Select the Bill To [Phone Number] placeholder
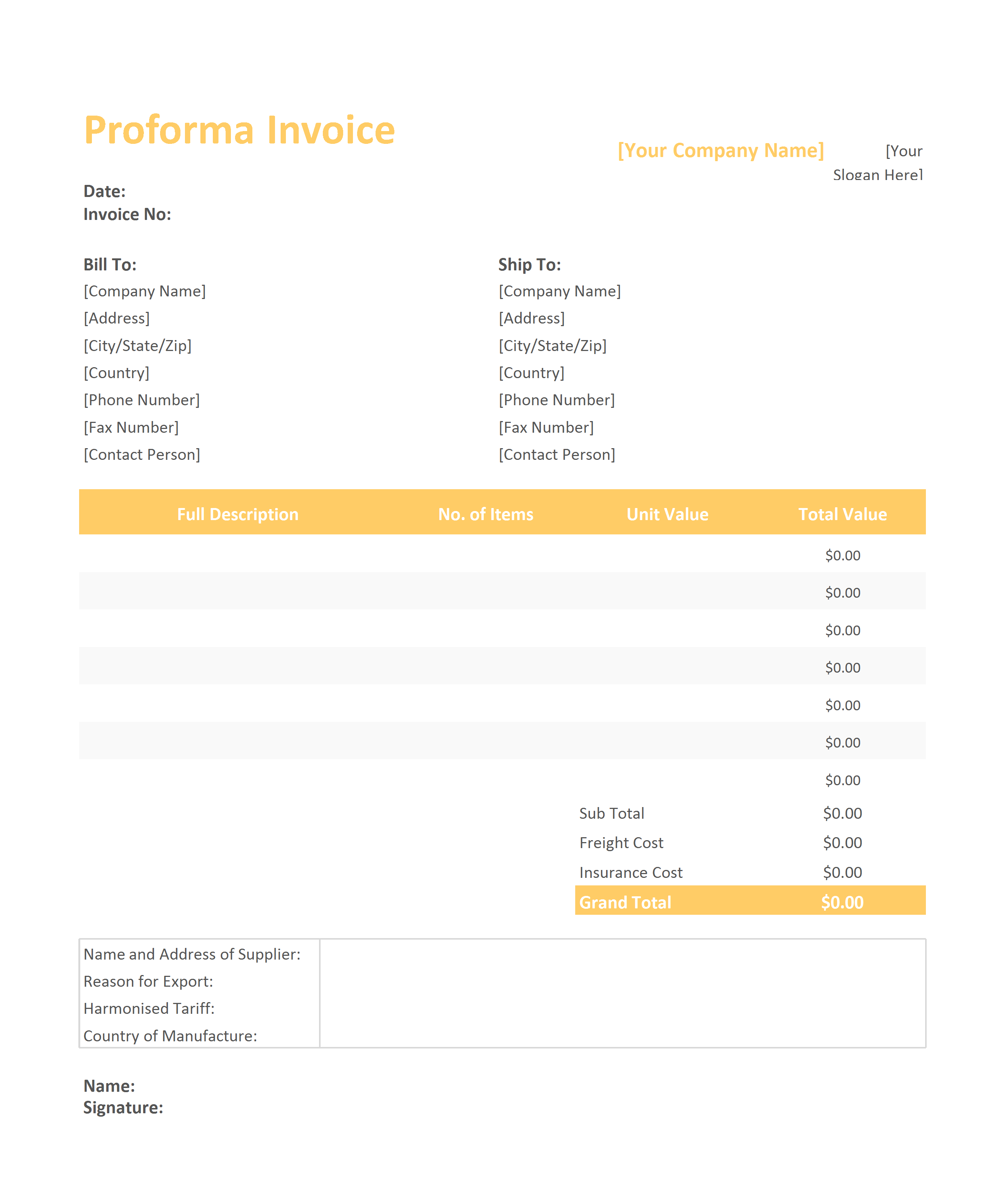 [142, 400]
